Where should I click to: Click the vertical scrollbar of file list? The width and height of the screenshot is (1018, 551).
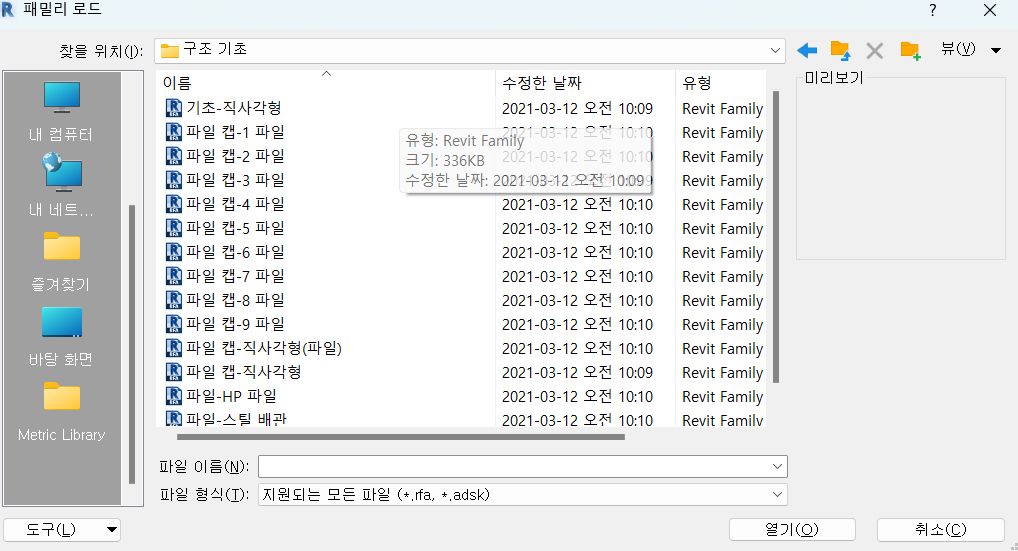coord(776,238)
